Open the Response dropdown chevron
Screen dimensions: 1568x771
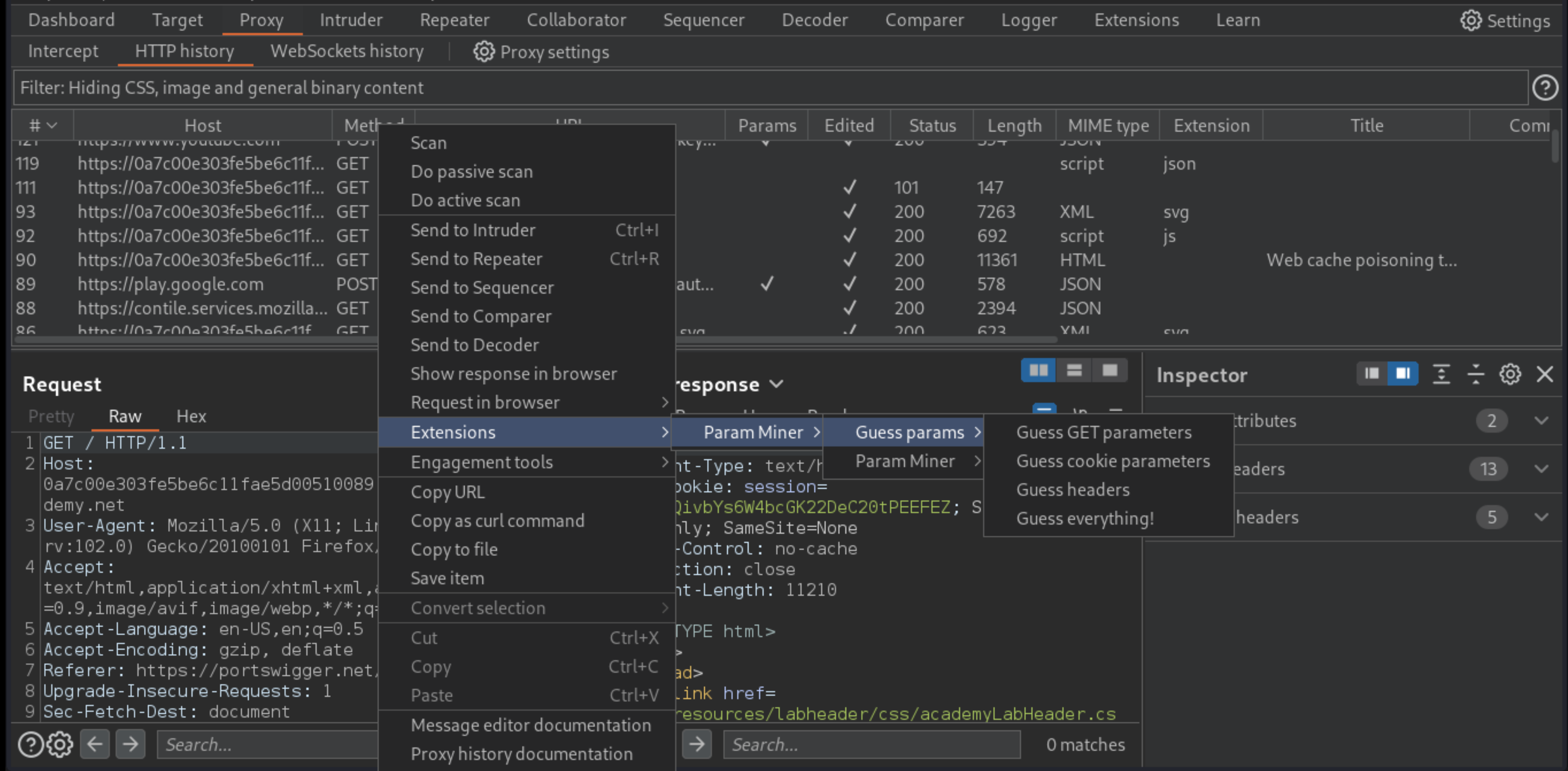click(x=776, y=384)
